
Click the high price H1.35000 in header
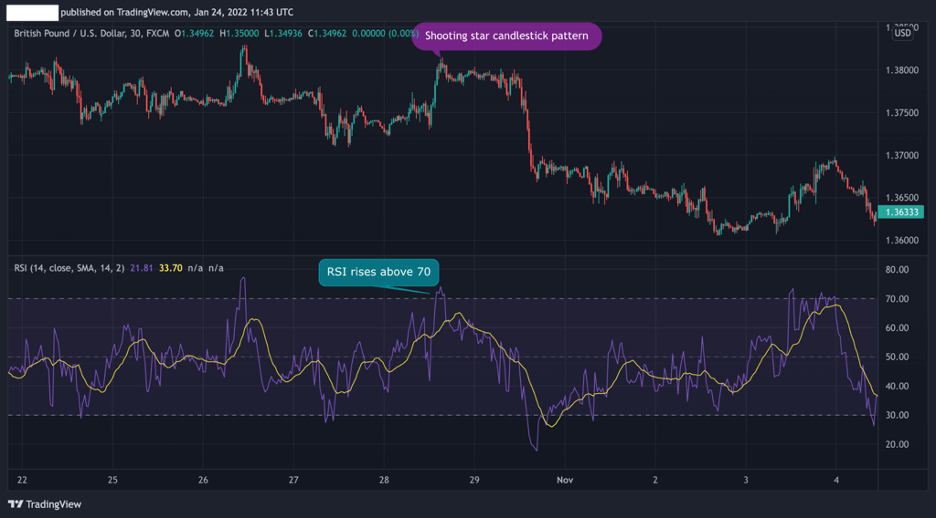tap(239, 33)
